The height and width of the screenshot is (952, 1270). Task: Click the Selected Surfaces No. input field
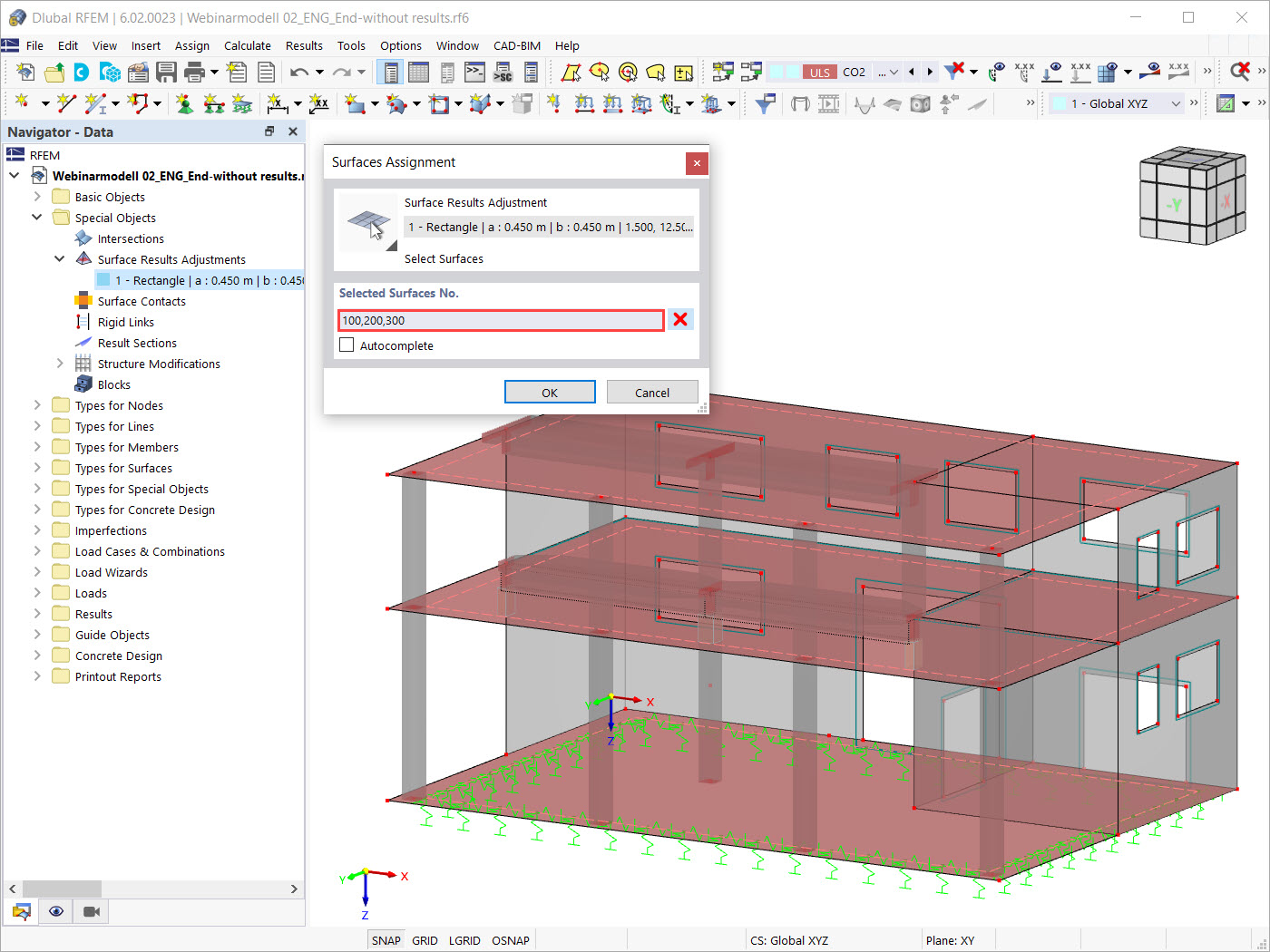[501, 320]
